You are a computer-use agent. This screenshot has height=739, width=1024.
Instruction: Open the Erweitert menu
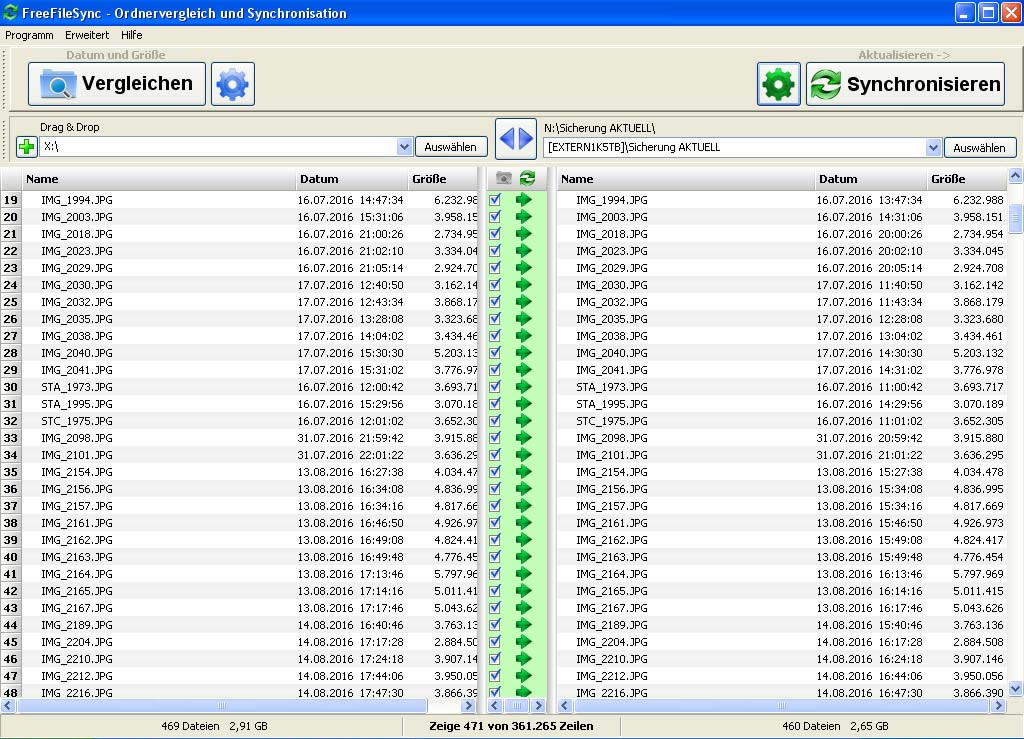click(87, 35)
